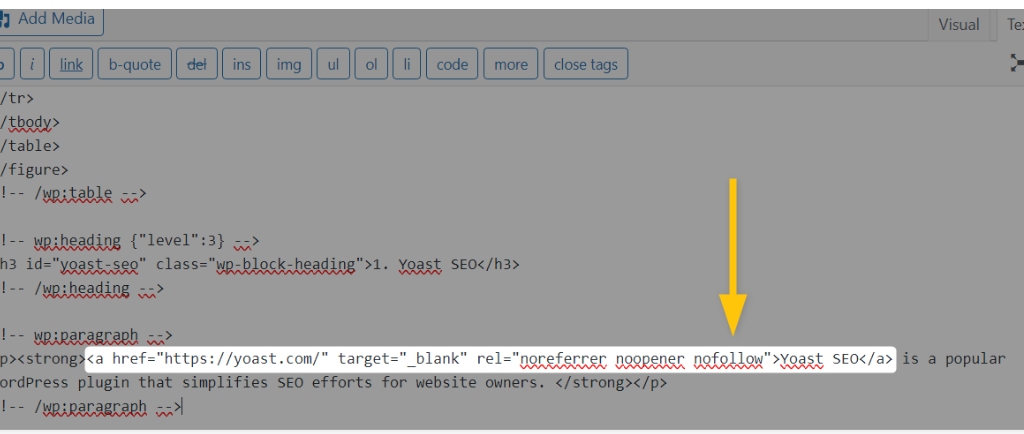
Task: Insert a link using the link button
Action: (71, 64)
